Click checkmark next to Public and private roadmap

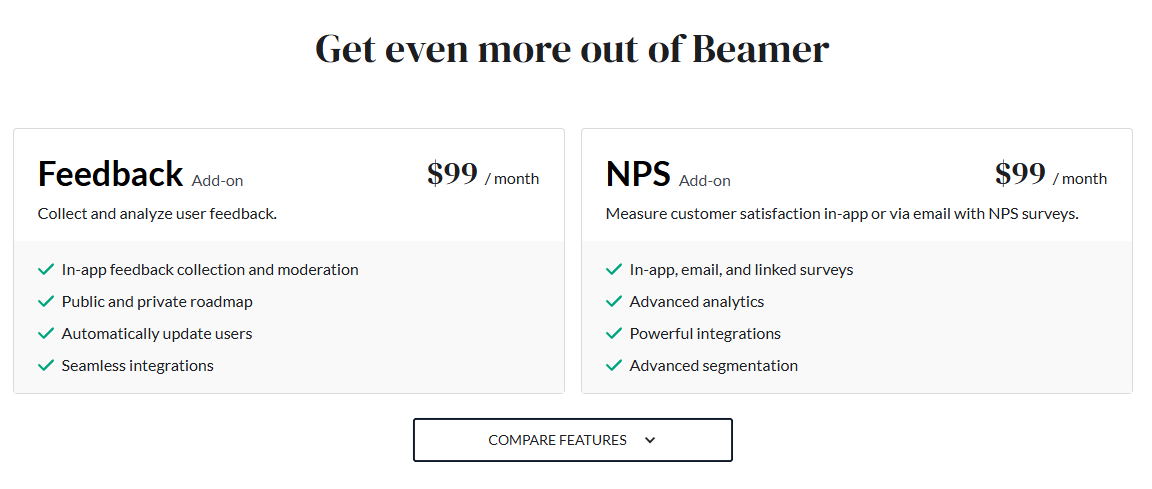45,301
